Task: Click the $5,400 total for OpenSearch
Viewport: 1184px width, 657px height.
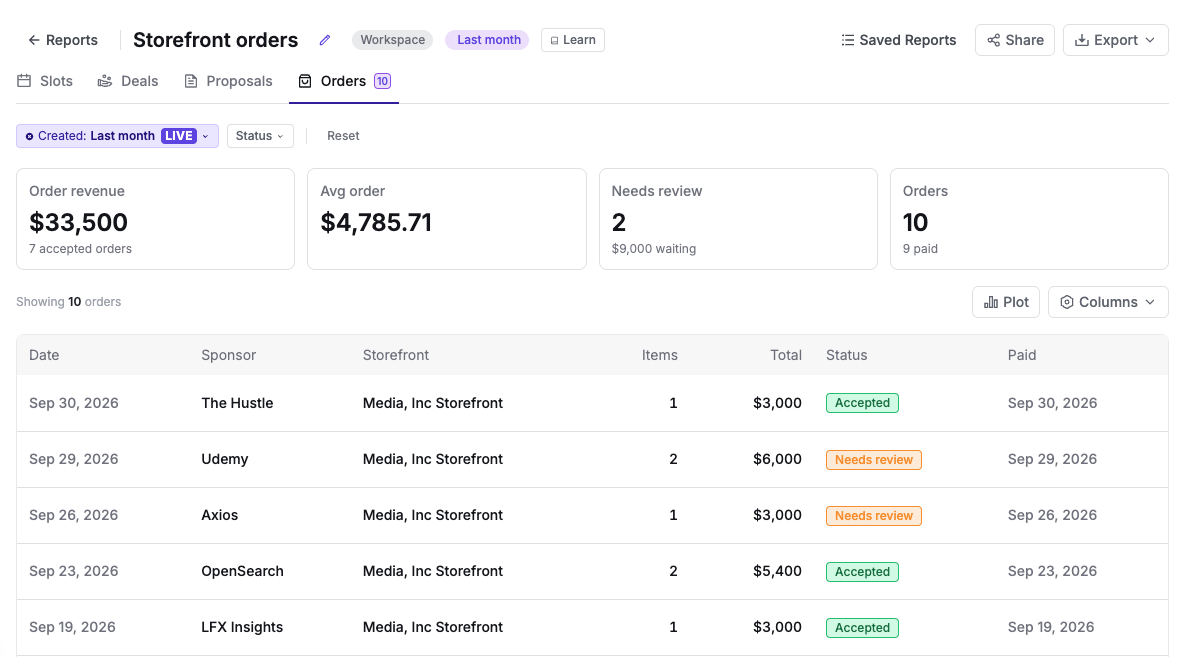Action: pos(777,571)
